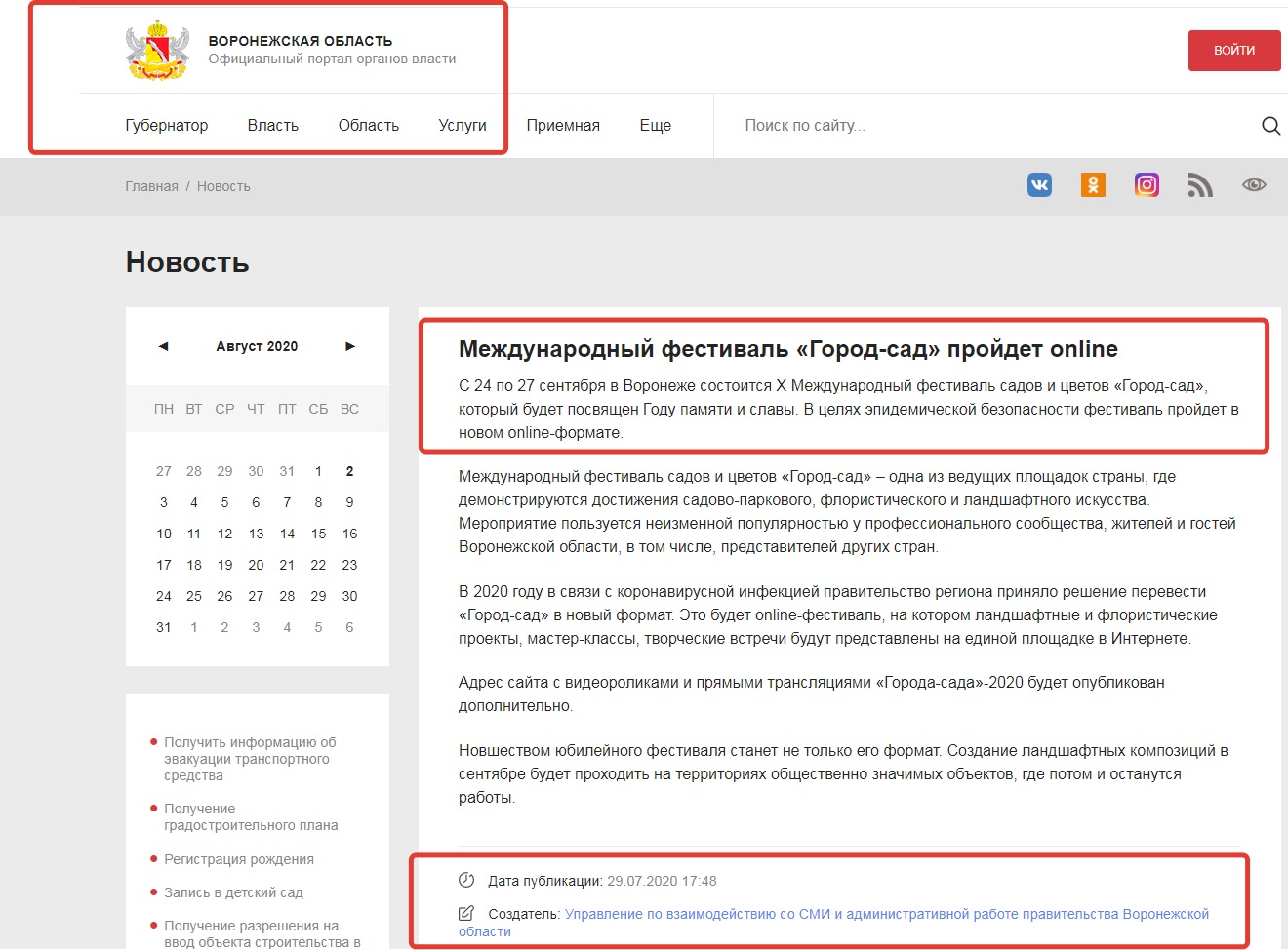Open the Регистрация рождения service link
1288x950 pixels.
(x=238, y=859)
